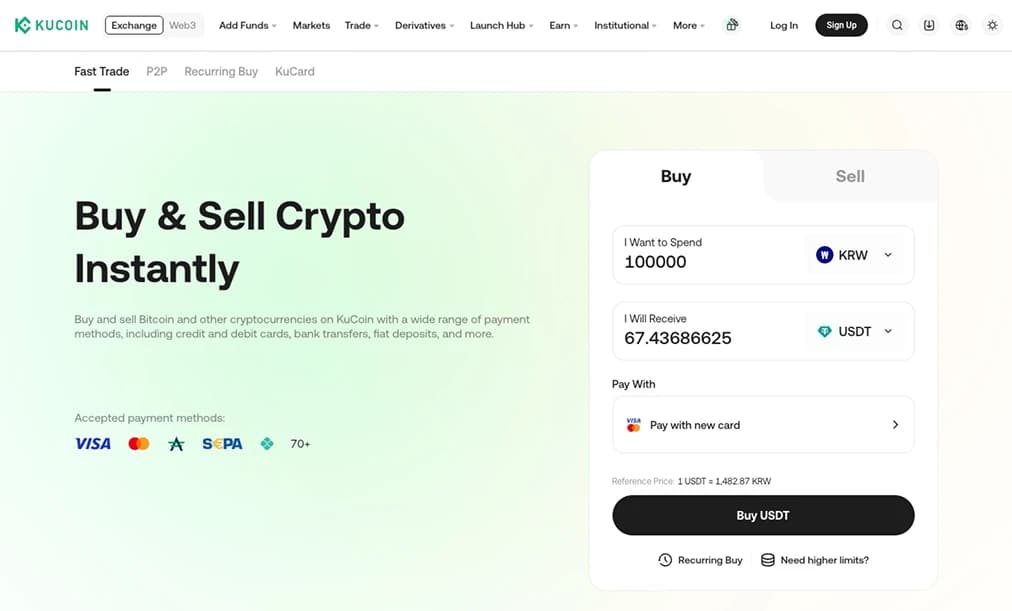Image resolution: width=1012 pixels, height=611 pixels.
Task: Click the Mastercard payment icon
Action: click(138, 443)
